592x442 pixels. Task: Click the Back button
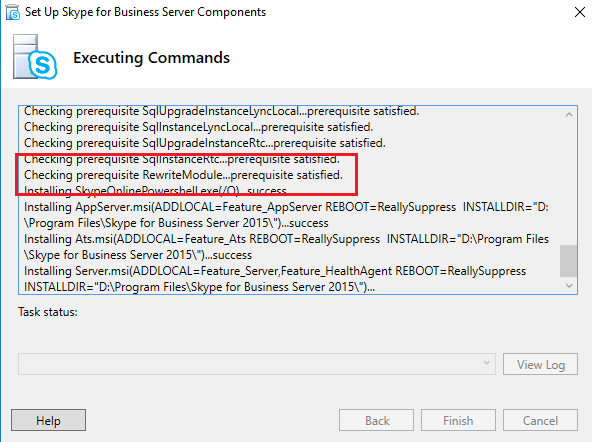point(376,420)
